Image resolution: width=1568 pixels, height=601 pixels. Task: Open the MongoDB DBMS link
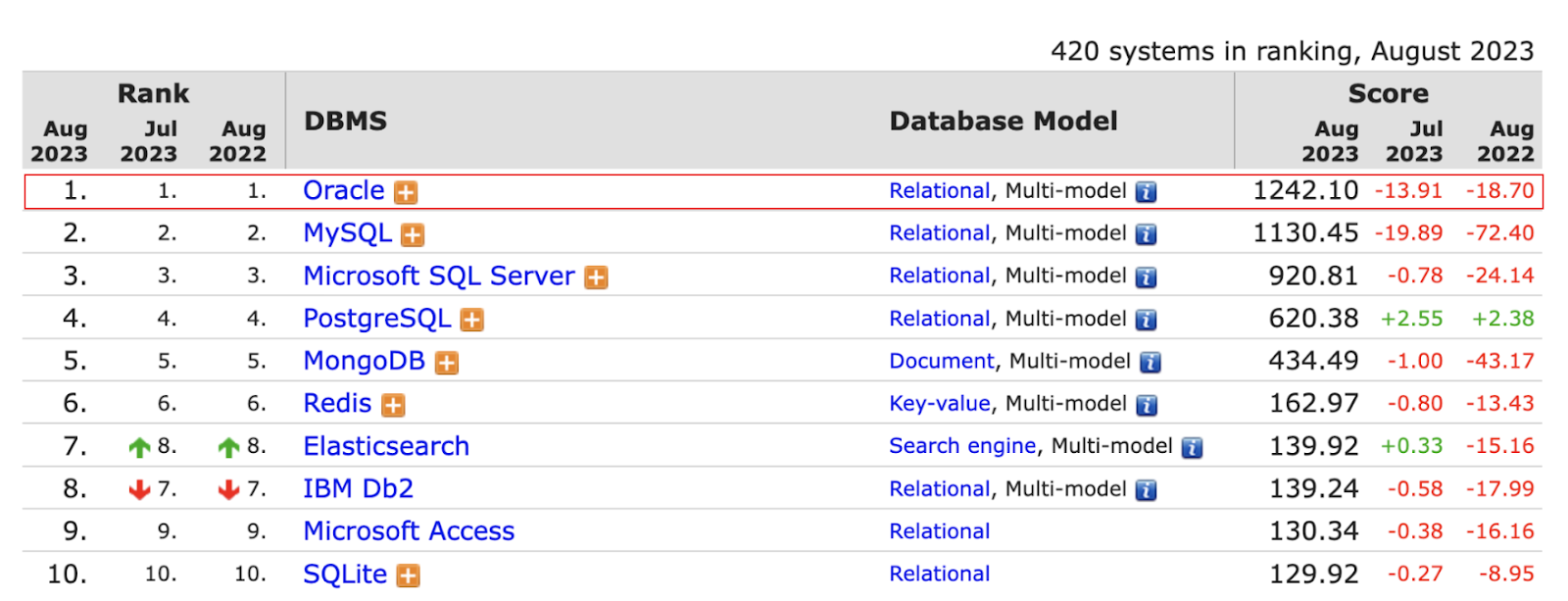(365, 361)
